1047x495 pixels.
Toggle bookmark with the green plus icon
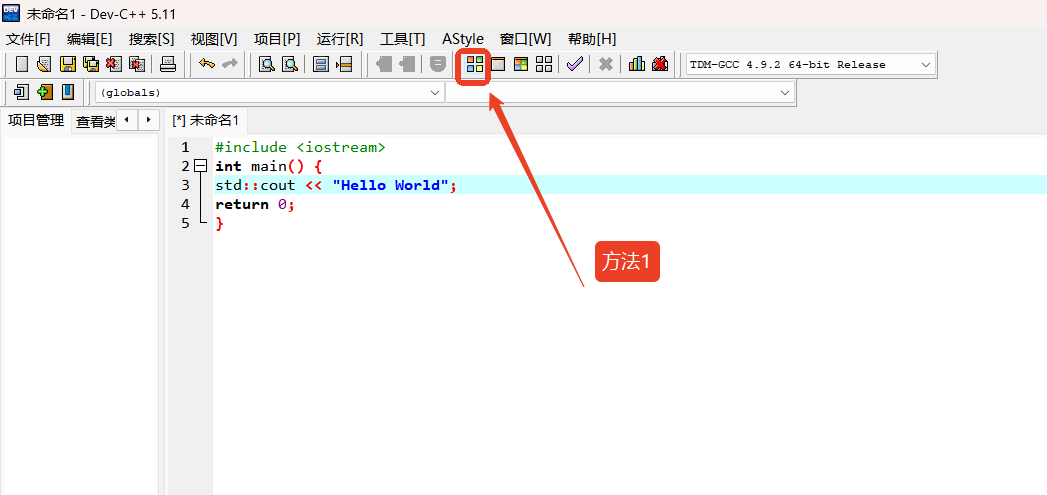coord(45,92)
